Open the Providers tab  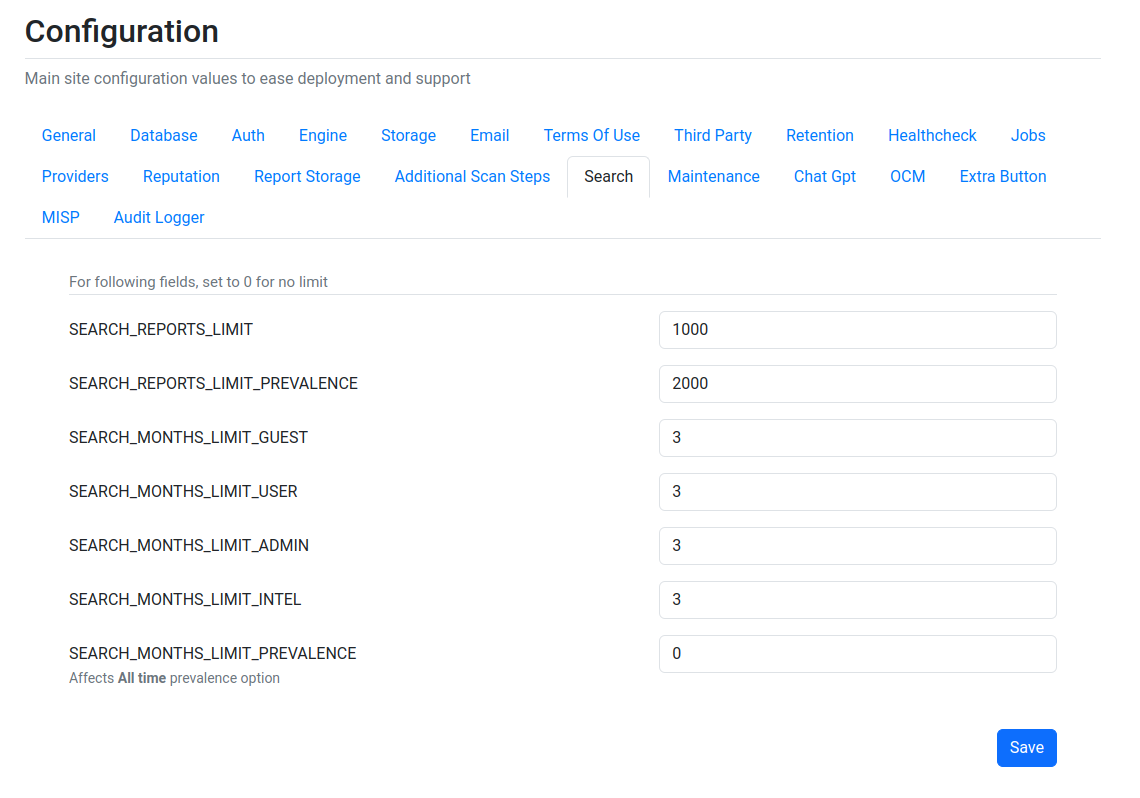[75, 177]
